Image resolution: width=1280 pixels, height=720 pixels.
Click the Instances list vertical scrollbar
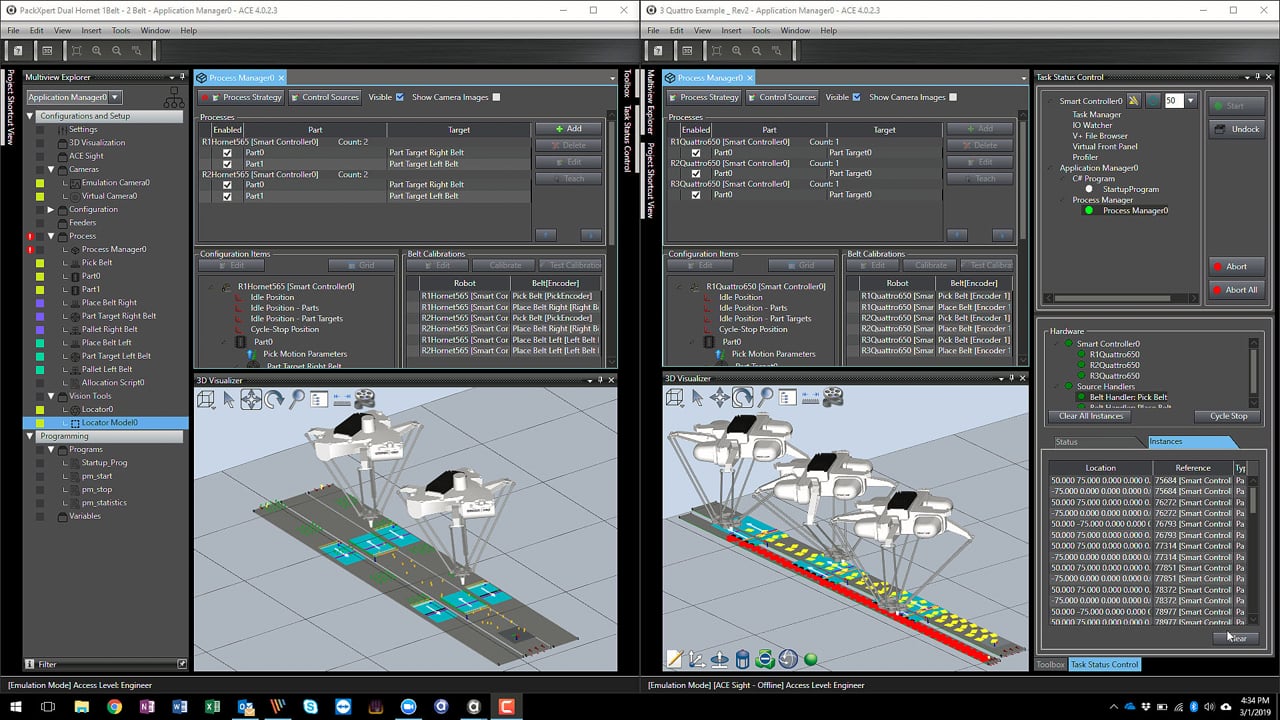pyautogui.click(x=1254, y=500)
